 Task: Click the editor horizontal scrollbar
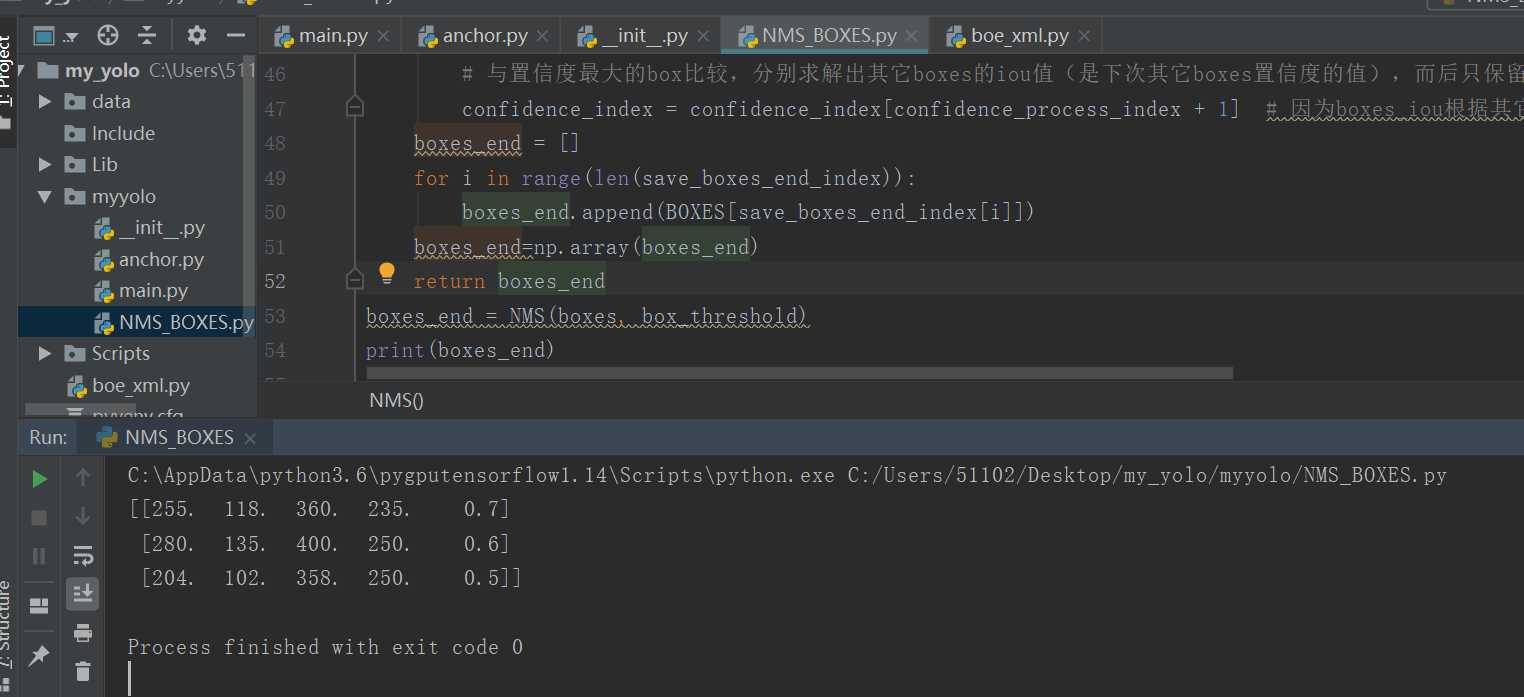[x=799, y=372]
